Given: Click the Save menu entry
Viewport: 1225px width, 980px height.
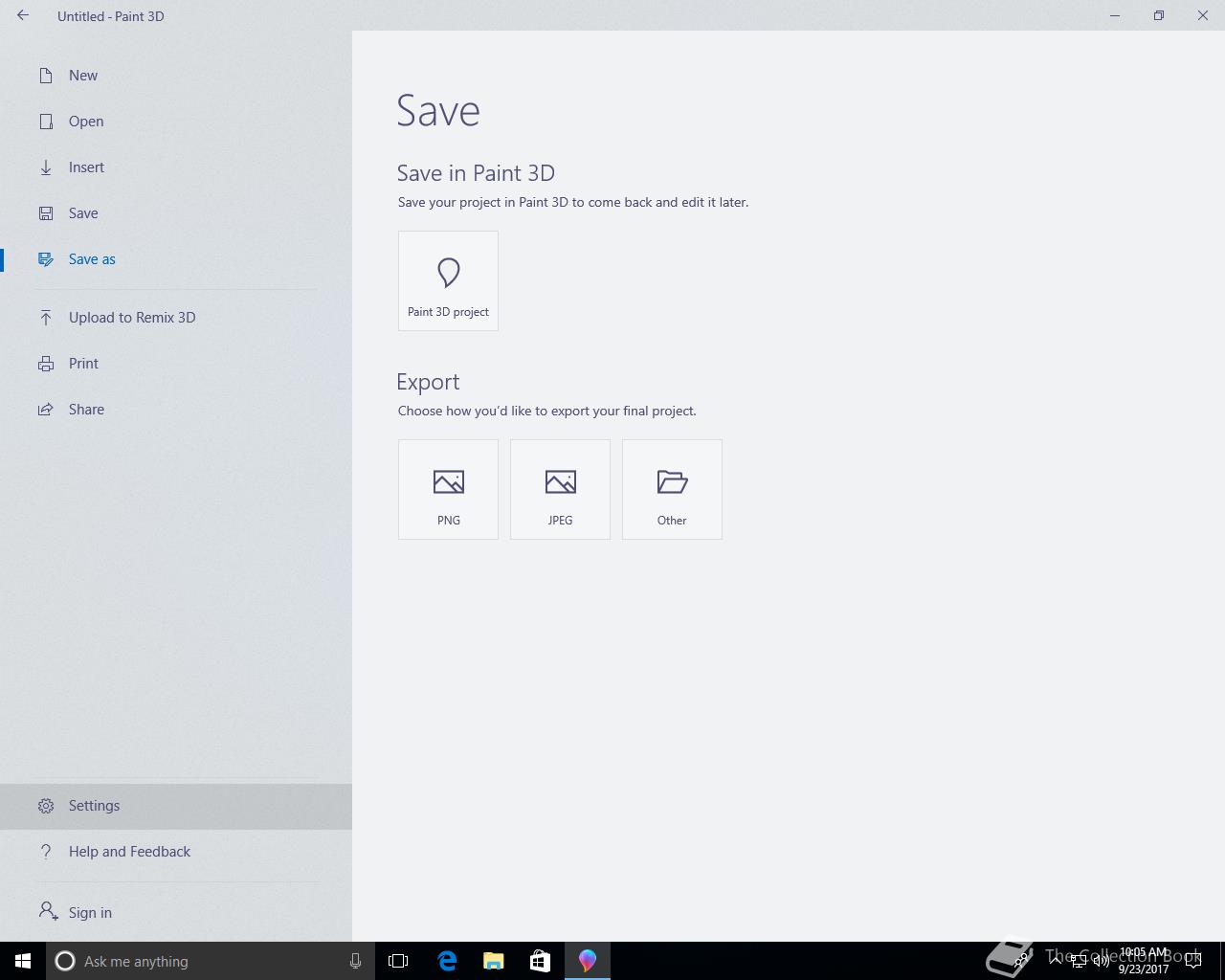Looking at the screenshot, I should [x=176, y=213].
